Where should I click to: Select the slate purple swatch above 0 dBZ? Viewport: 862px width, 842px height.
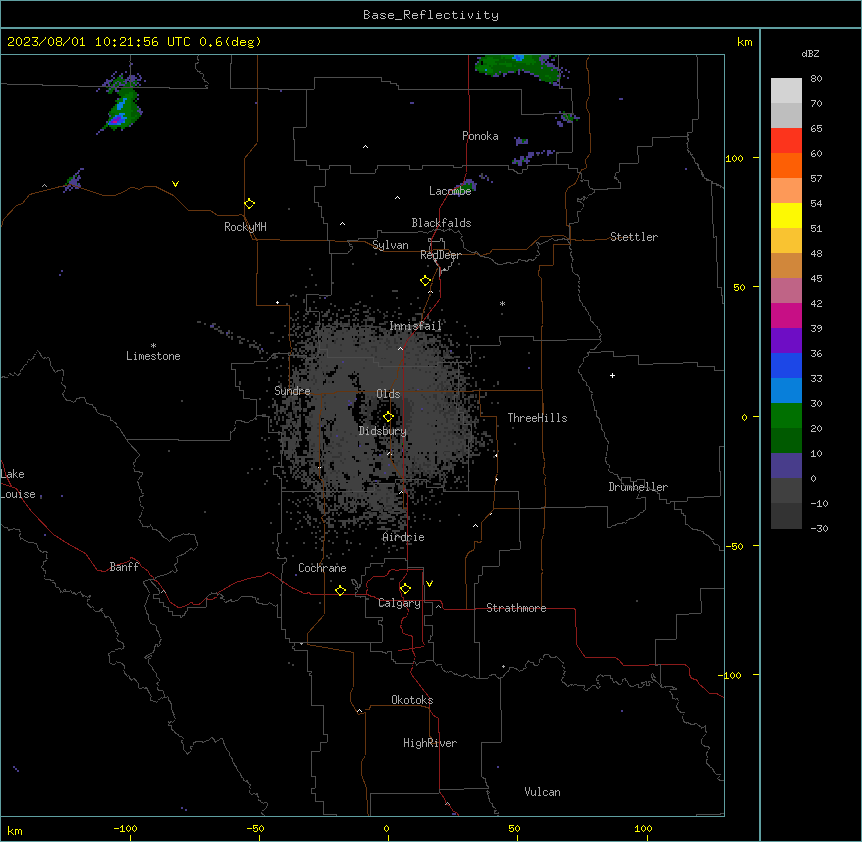(786, 466)
